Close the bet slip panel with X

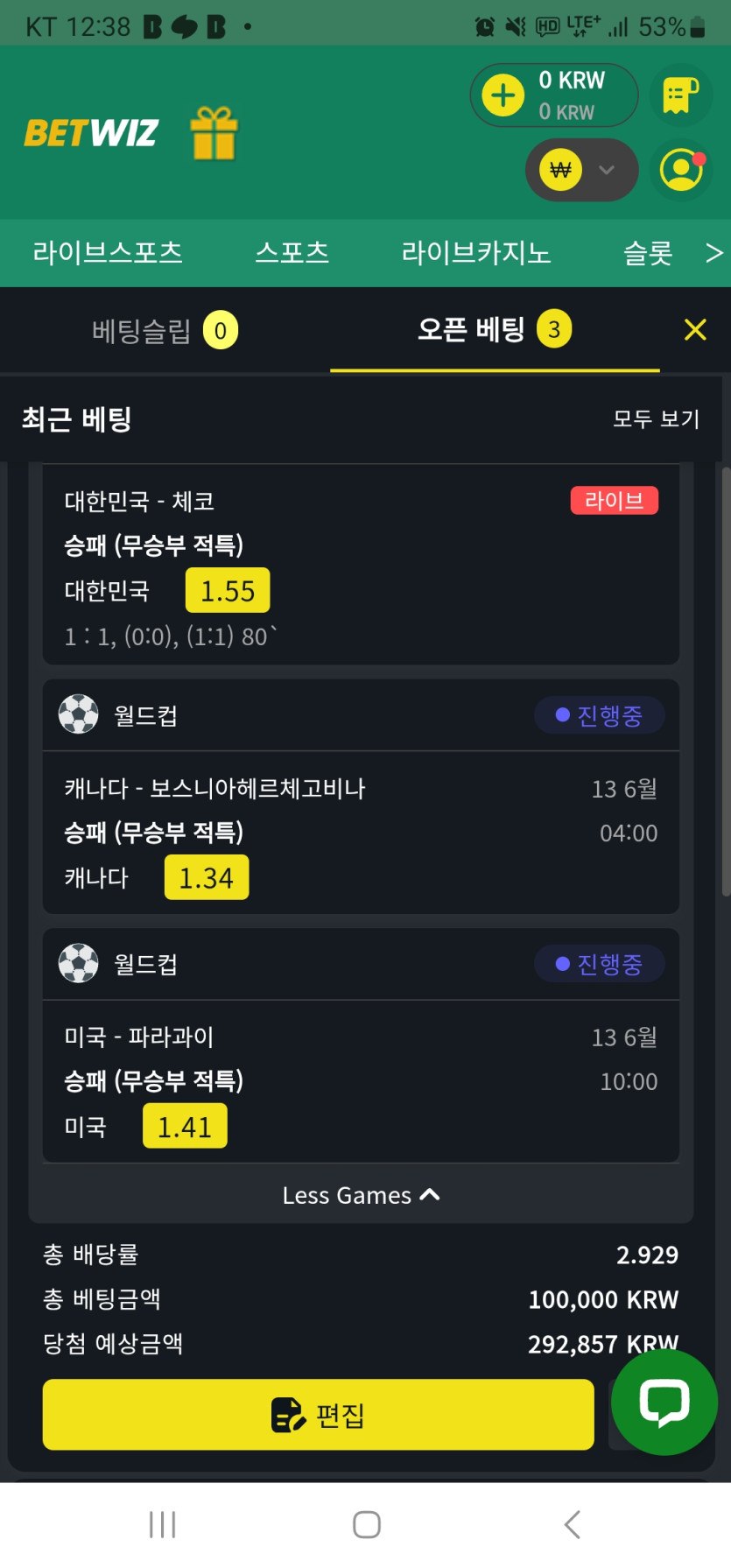pyautogui.click(x=695, y=330)
